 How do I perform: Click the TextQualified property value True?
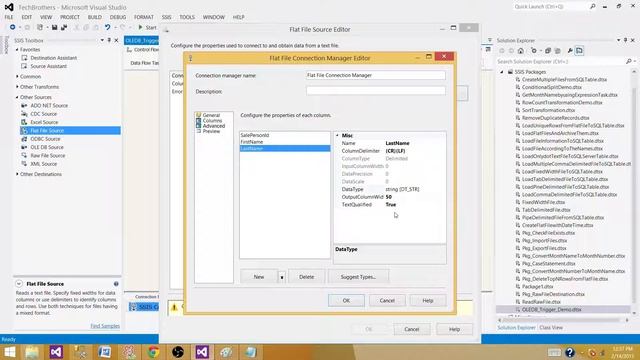pyautogui.click(x=391, y=204)
